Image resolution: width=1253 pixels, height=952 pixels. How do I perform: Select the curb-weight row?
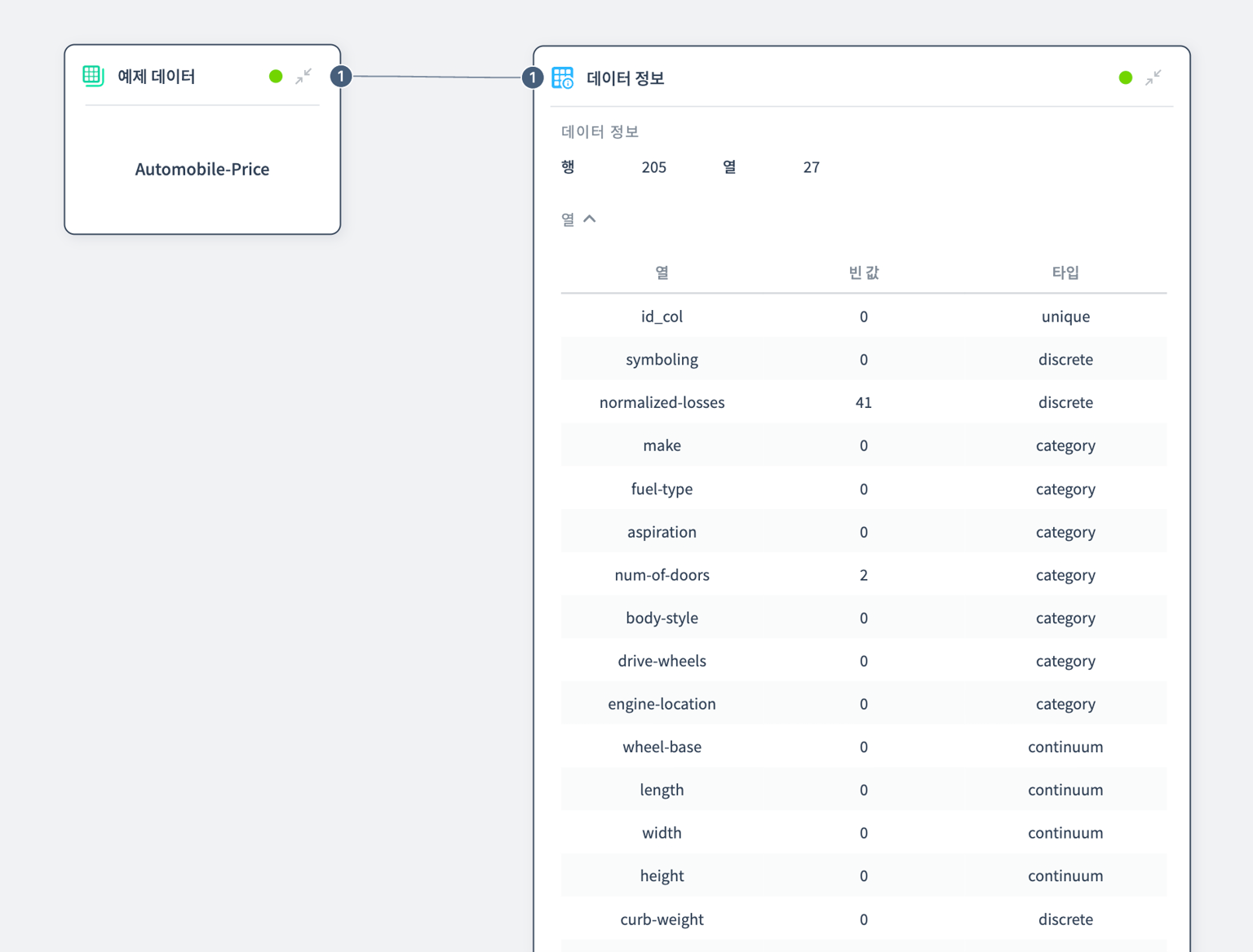(662, 919)
